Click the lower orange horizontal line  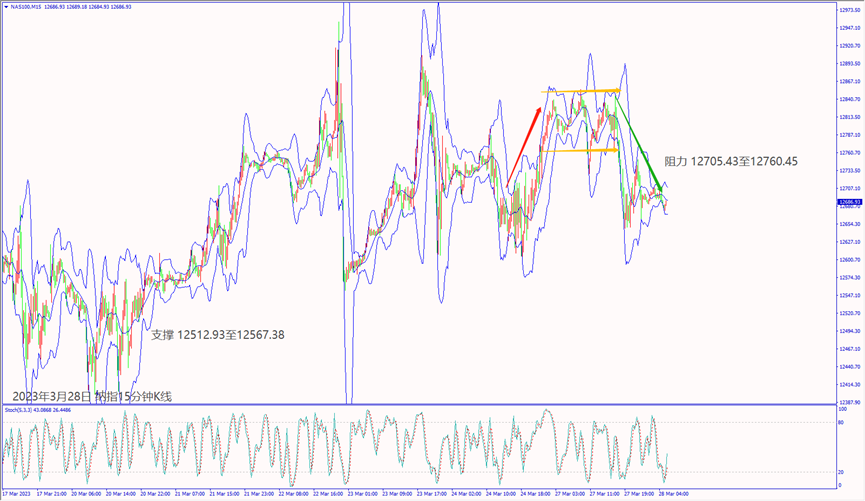coord(581,151)
